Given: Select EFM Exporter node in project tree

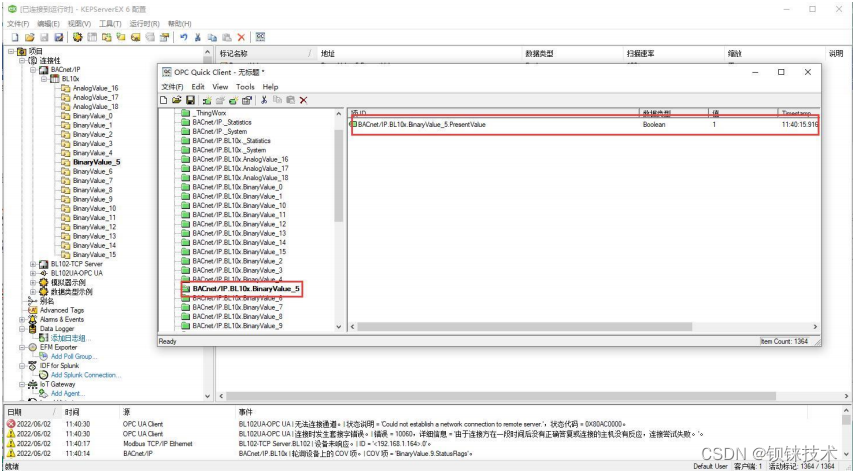Looking at the screenshot, I should (x=58, y=347).
